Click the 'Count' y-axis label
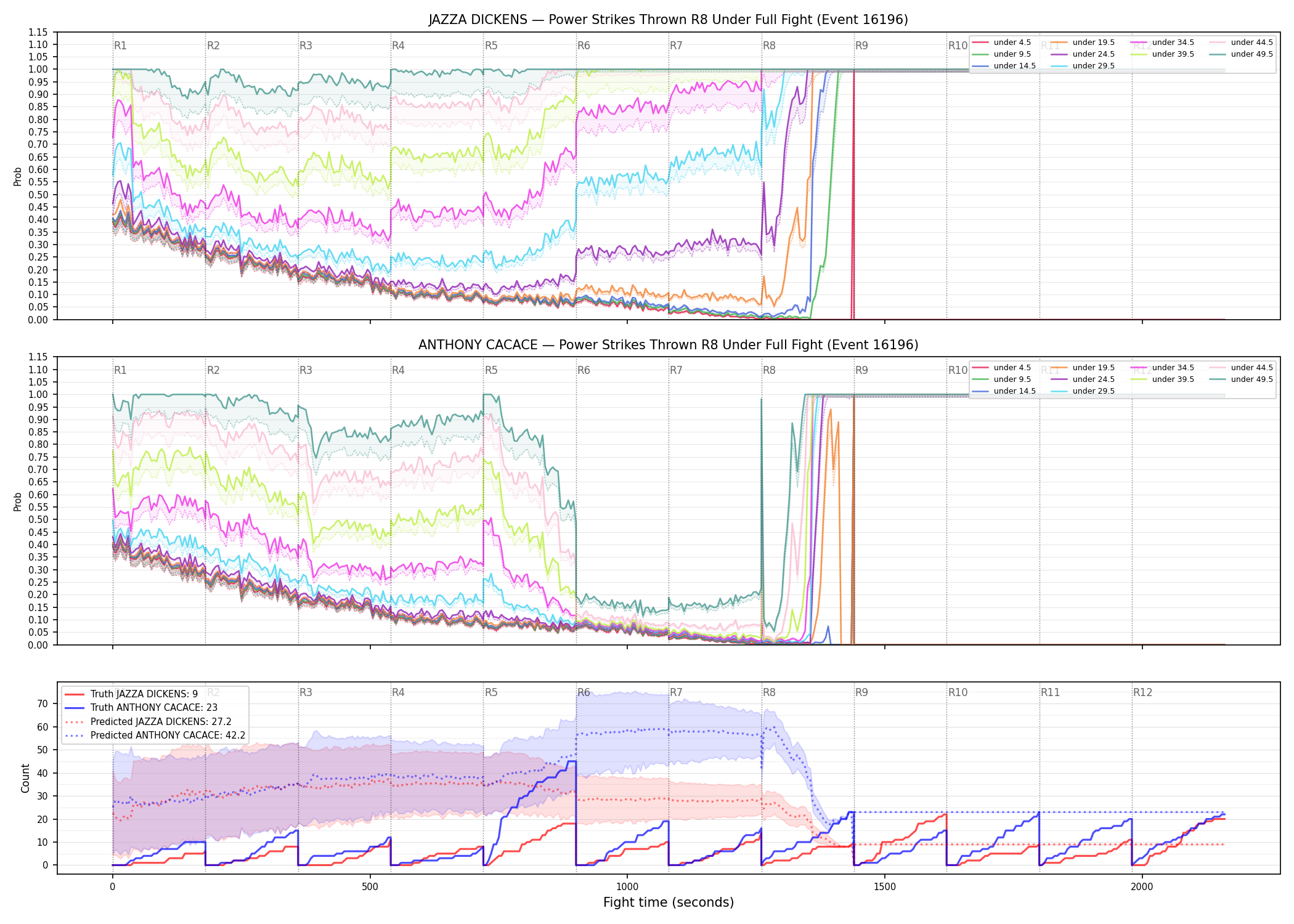1294x924 pixels. click(x=25, y=778)
